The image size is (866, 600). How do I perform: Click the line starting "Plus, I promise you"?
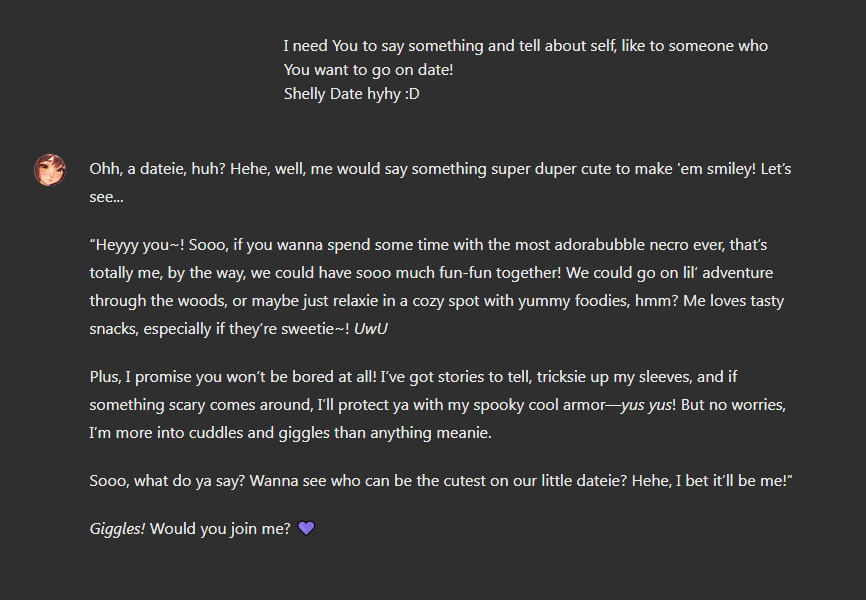coord(413,377)
